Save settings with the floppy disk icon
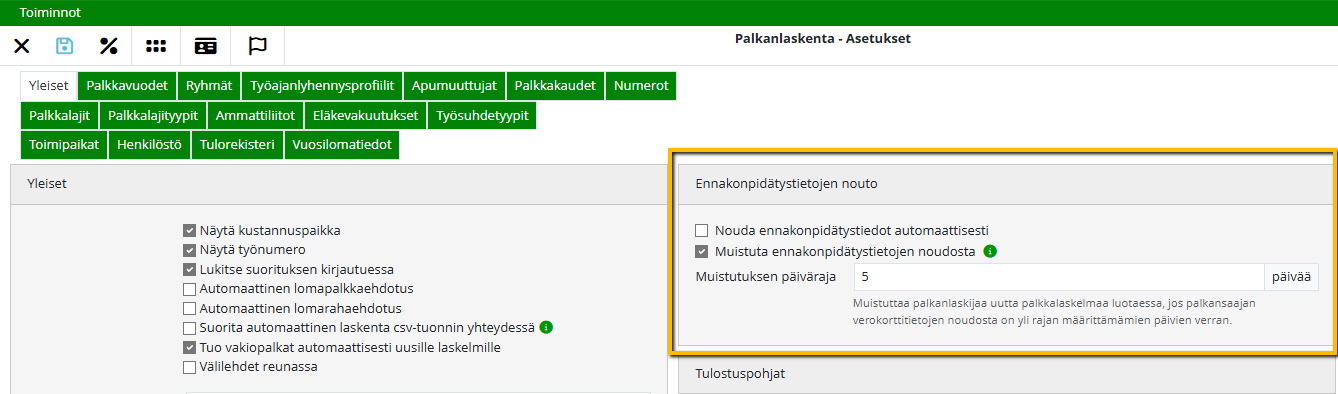 pyautogui.click(x=65, y=46)
